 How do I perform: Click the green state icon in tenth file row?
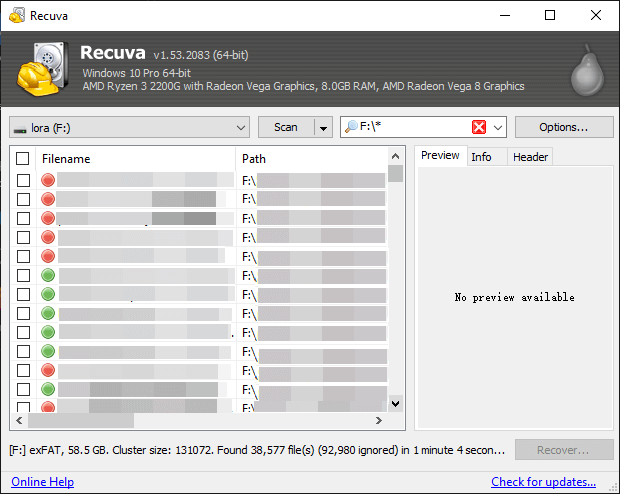pyautogui.click(x=48, y=351)
